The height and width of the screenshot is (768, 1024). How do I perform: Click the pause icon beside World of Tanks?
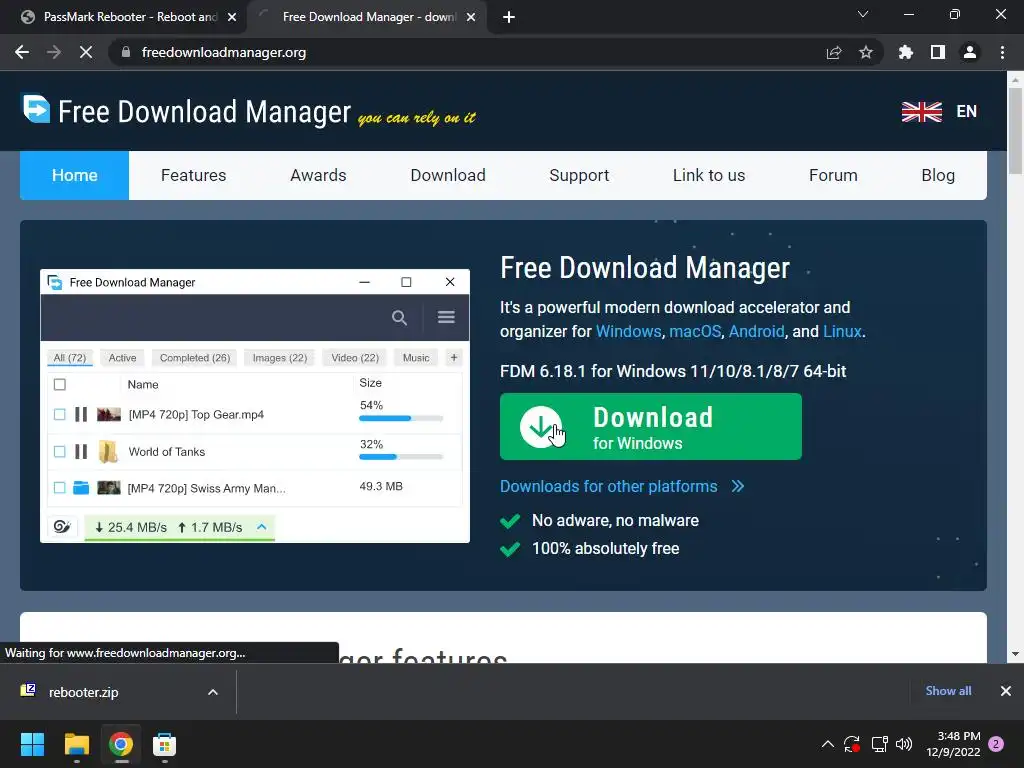81,451
